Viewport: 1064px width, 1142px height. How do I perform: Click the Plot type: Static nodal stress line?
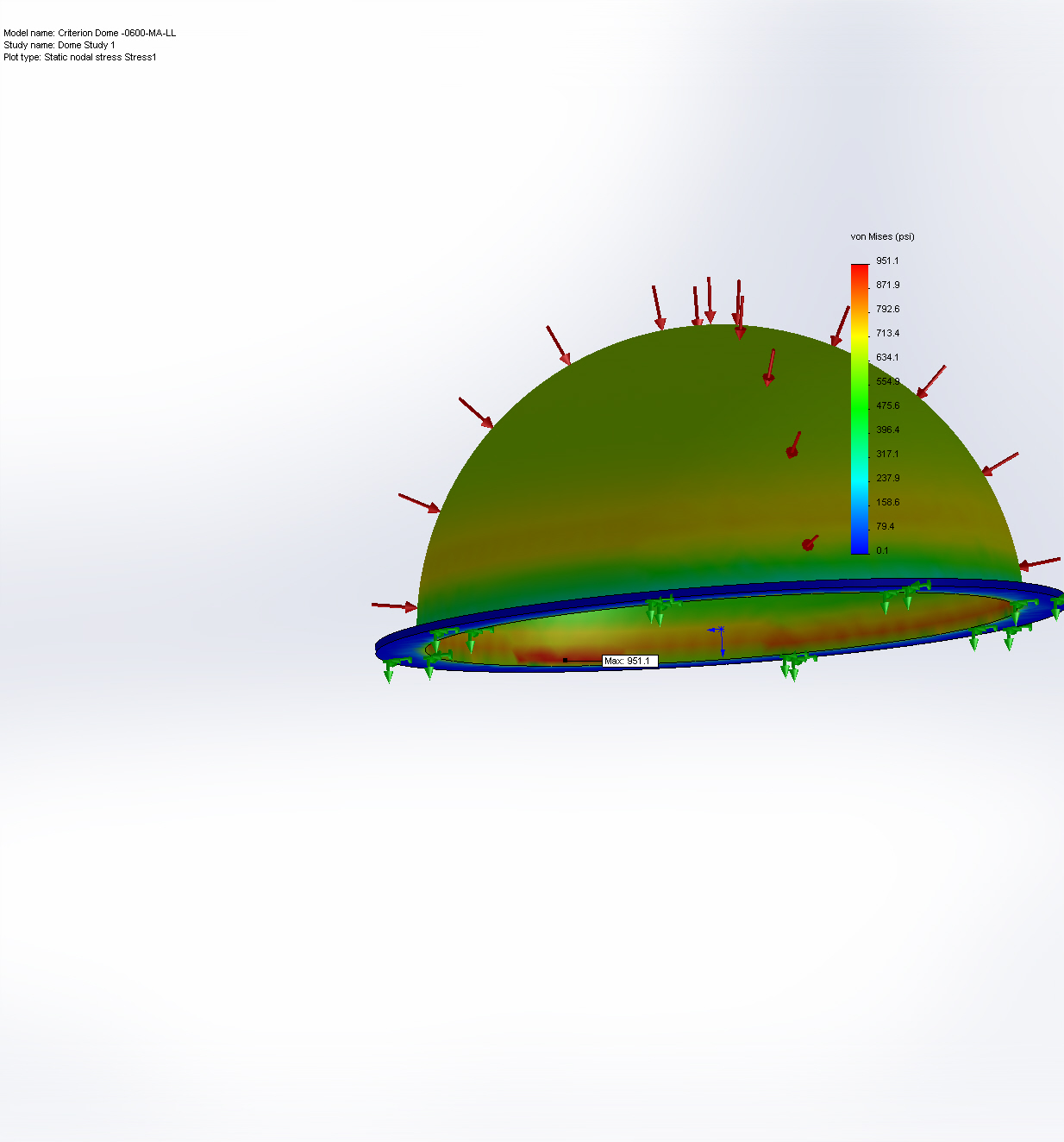[80, 57]
